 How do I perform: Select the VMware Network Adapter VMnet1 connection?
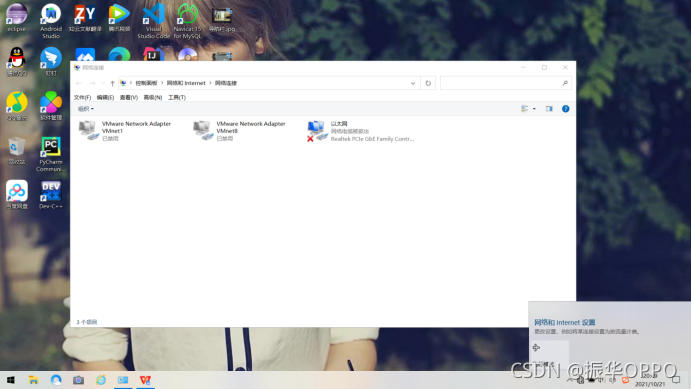tap(125, 131)
